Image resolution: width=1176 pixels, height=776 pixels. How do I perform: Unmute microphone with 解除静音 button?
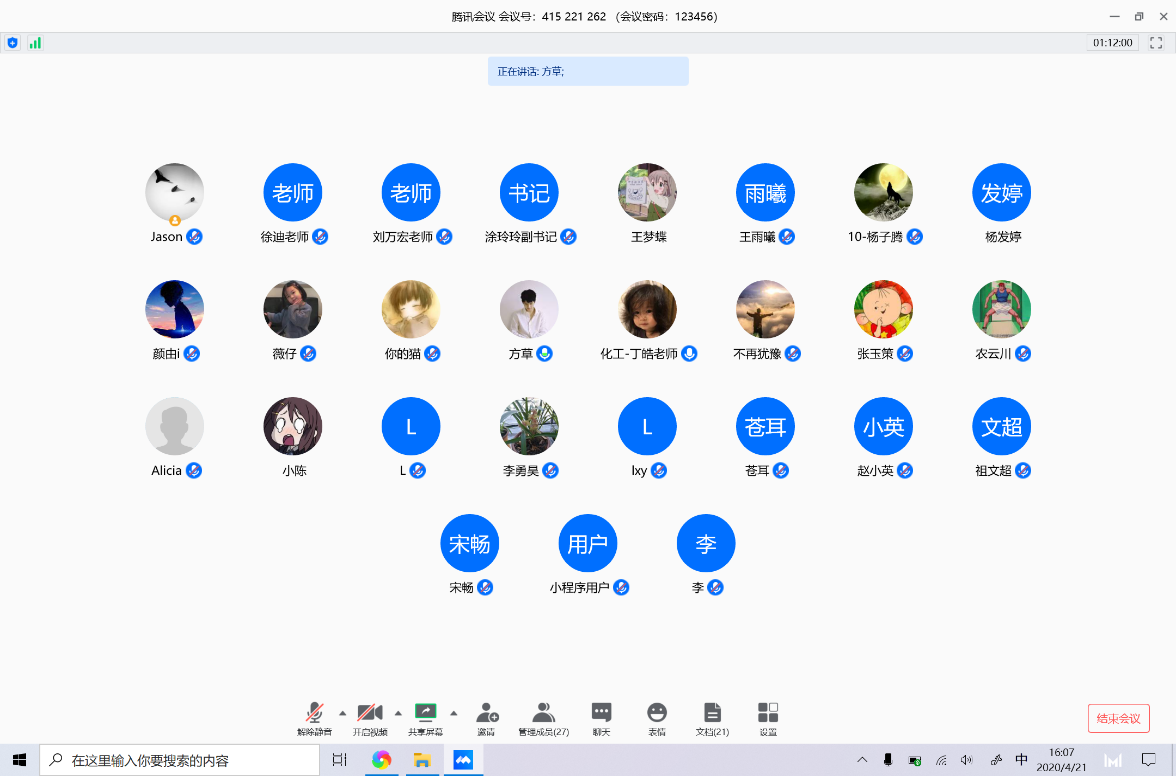coord(314,714)
